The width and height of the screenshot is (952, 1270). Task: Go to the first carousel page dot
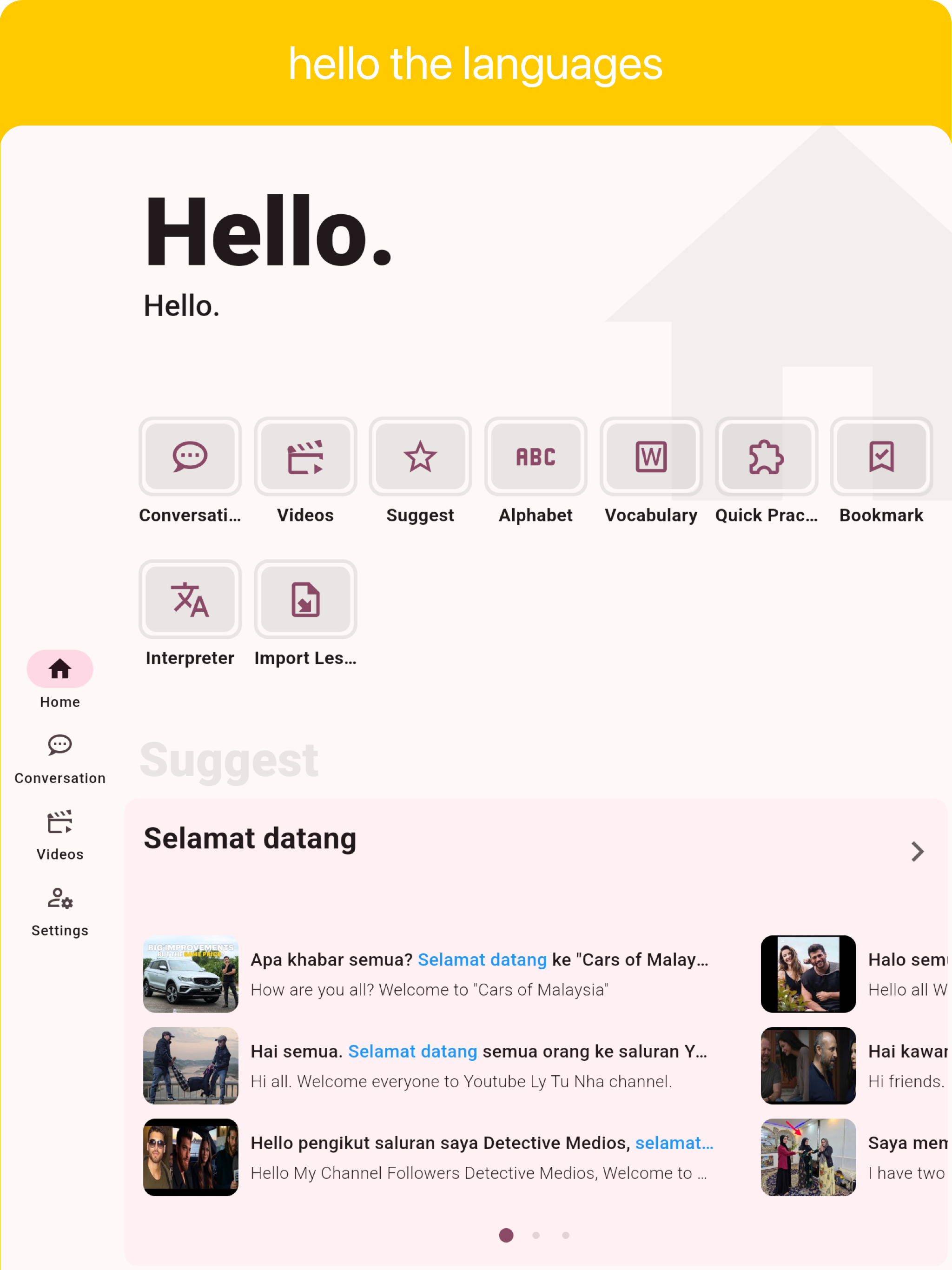(x=506, y=1235)
